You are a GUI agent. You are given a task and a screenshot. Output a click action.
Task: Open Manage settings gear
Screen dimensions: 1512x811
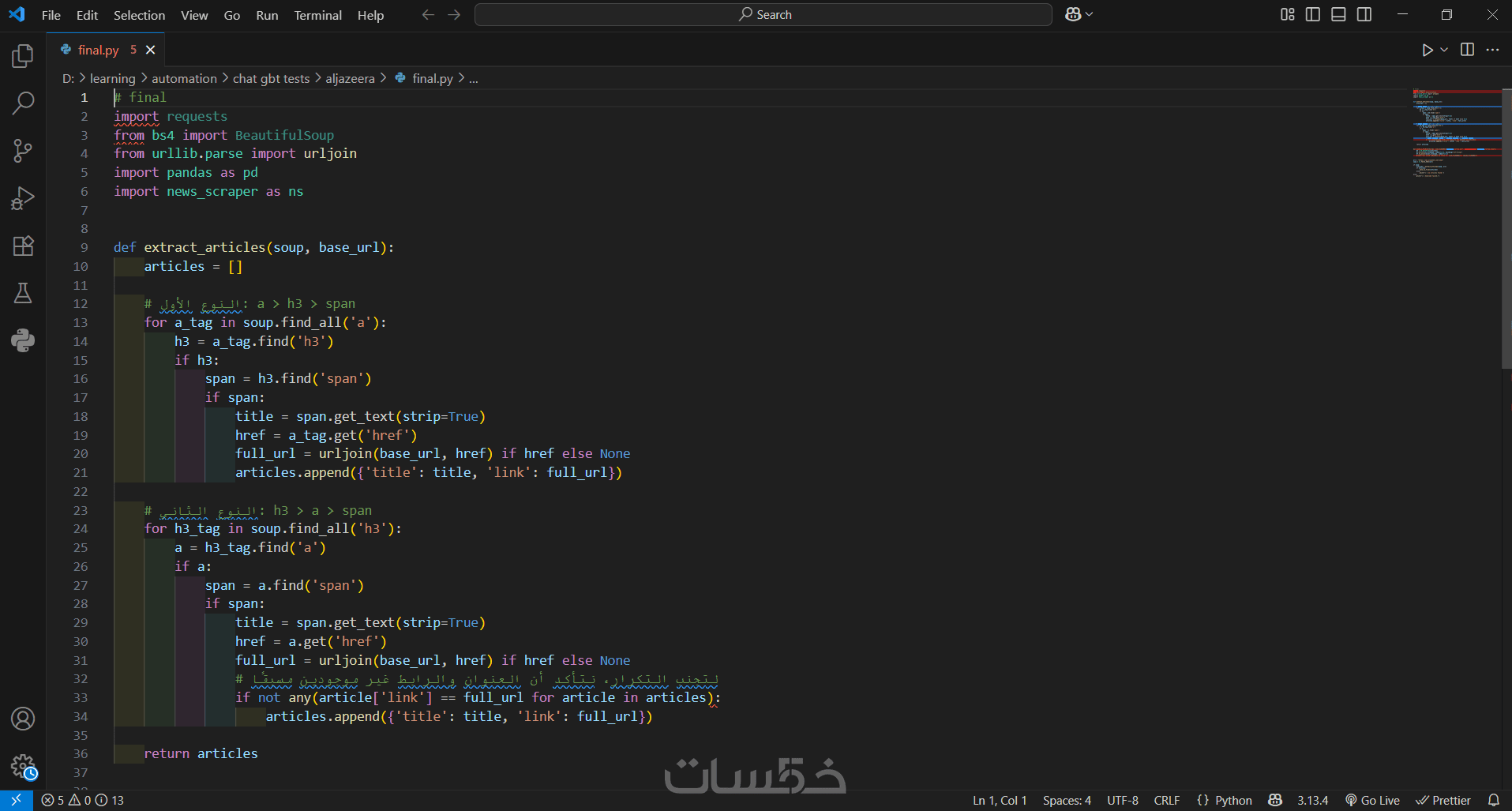23,766
